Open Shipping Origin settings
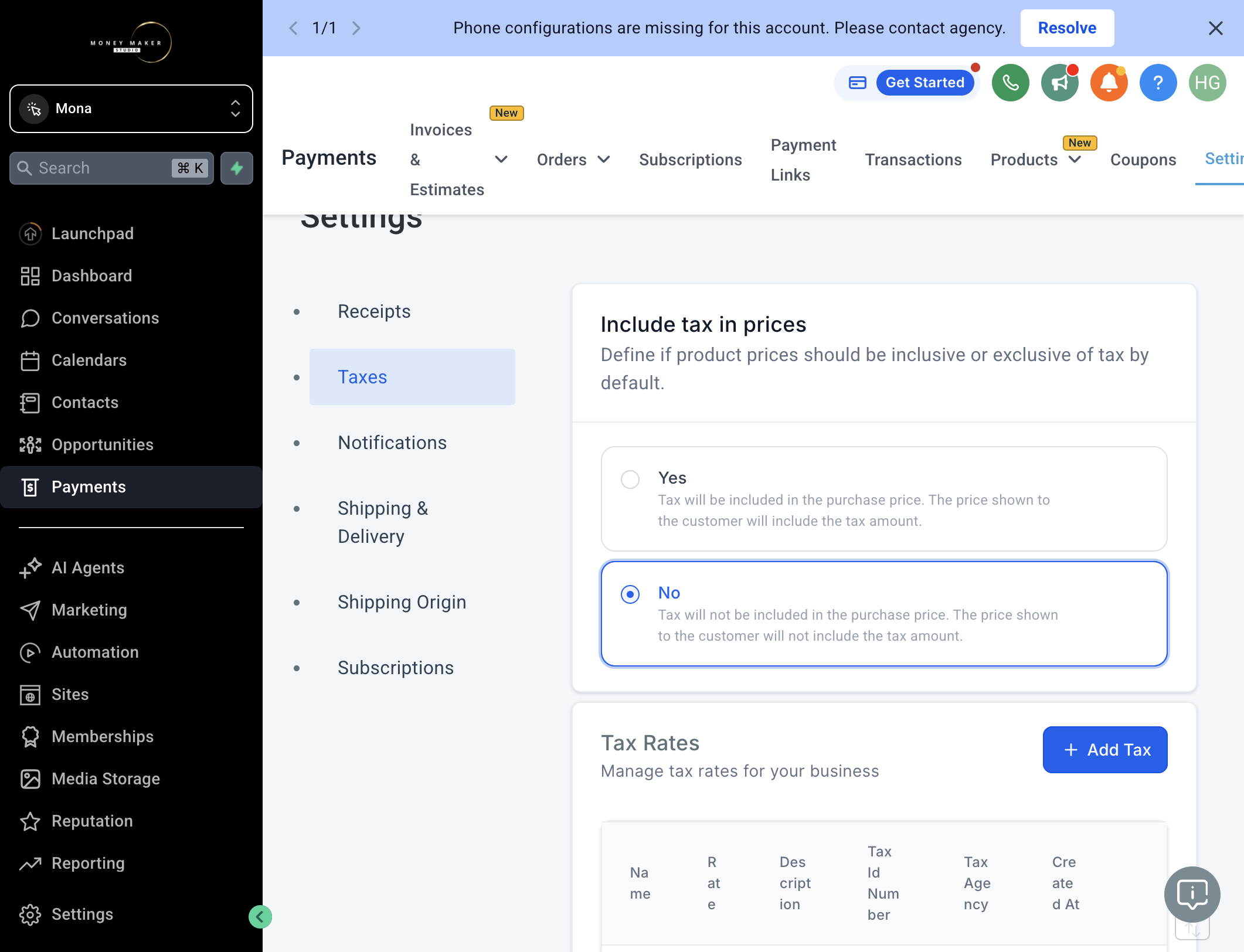This screenshot has height=952, width=1244. pos(412,602)
